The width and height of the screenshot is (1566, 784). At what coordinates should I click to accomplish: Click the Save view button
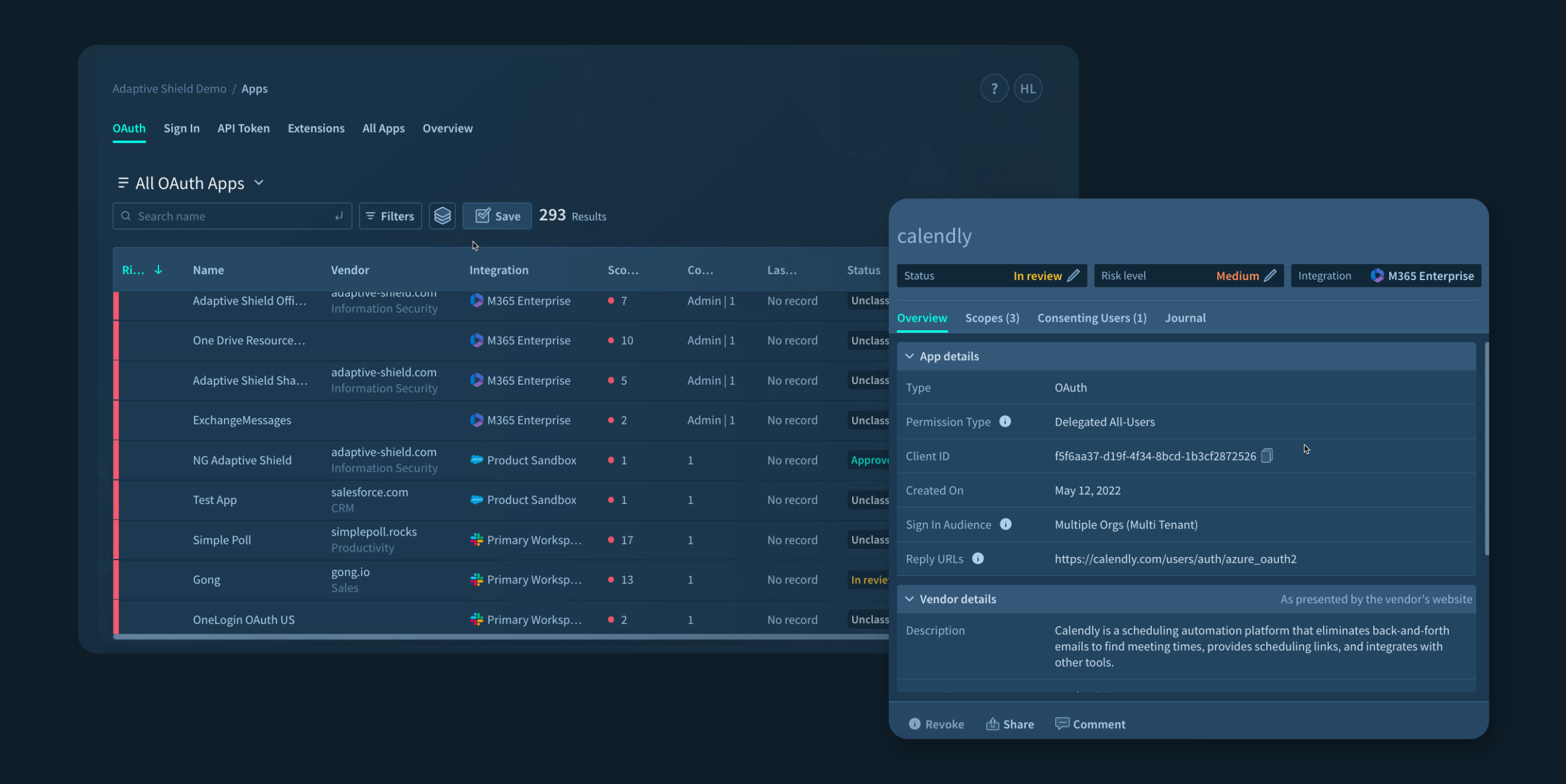[x=497, y=216]
